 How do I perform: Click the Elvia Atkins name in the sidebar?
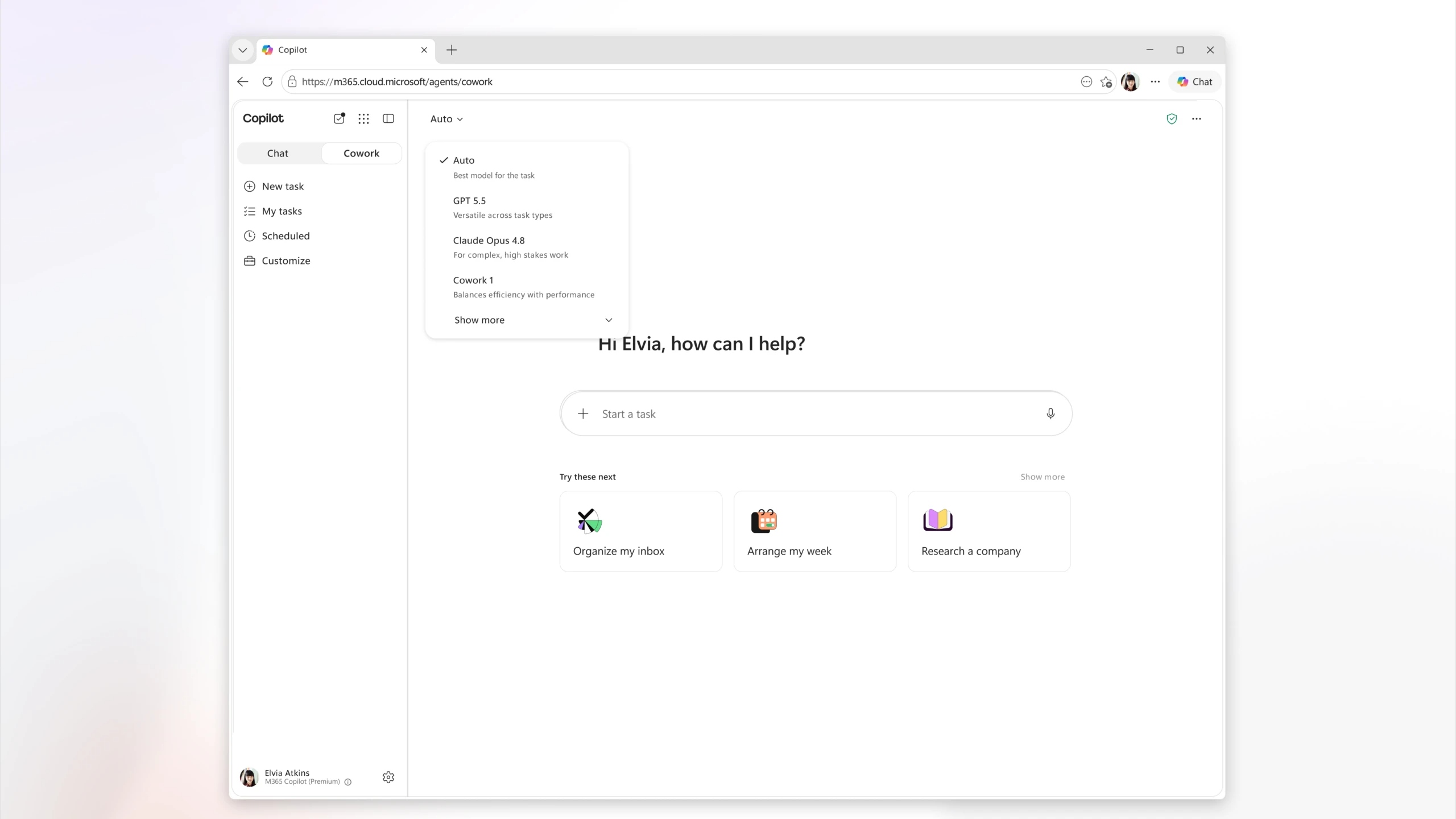coord(287,772)
